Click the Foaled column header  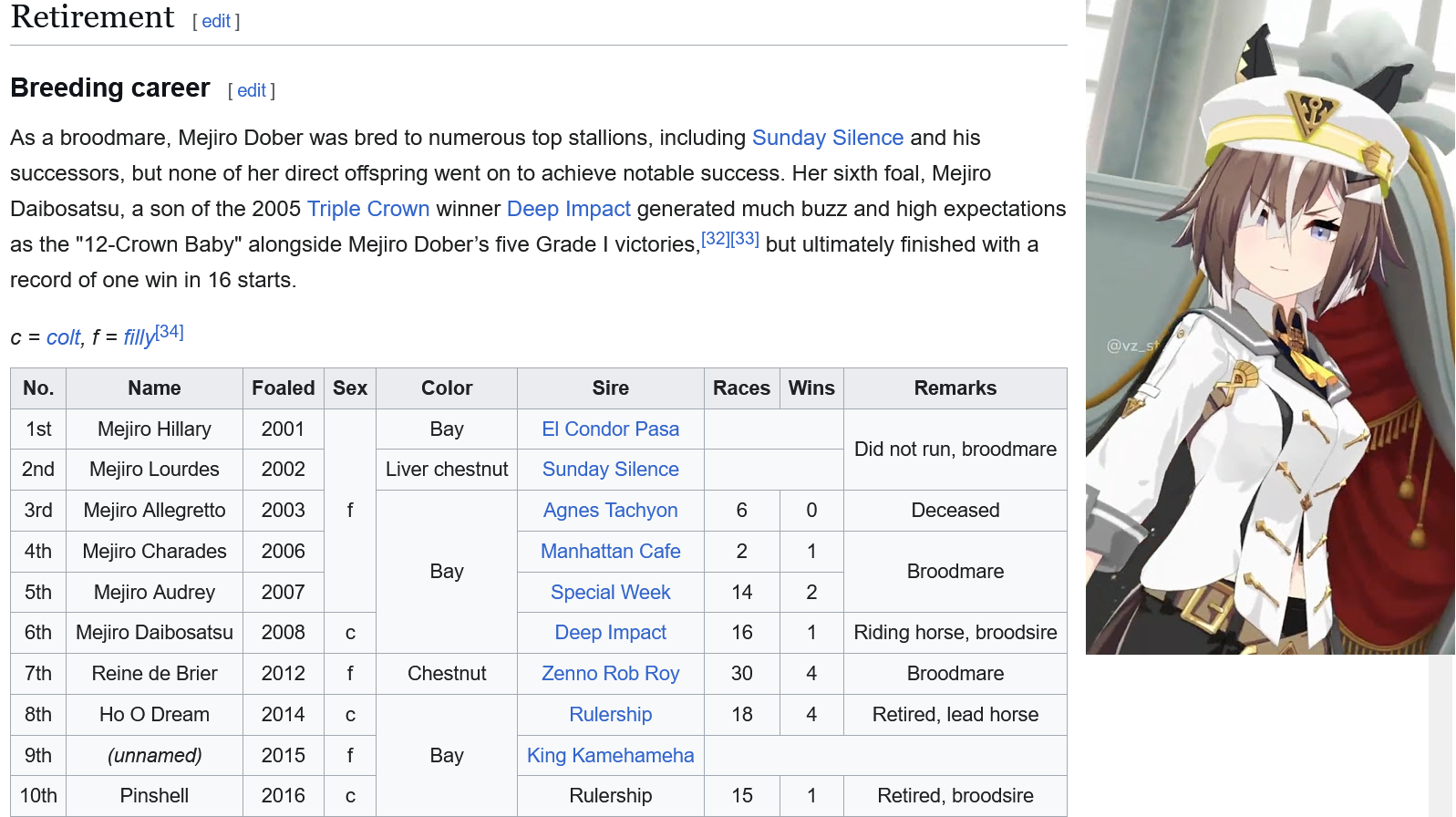pos(284,388)
